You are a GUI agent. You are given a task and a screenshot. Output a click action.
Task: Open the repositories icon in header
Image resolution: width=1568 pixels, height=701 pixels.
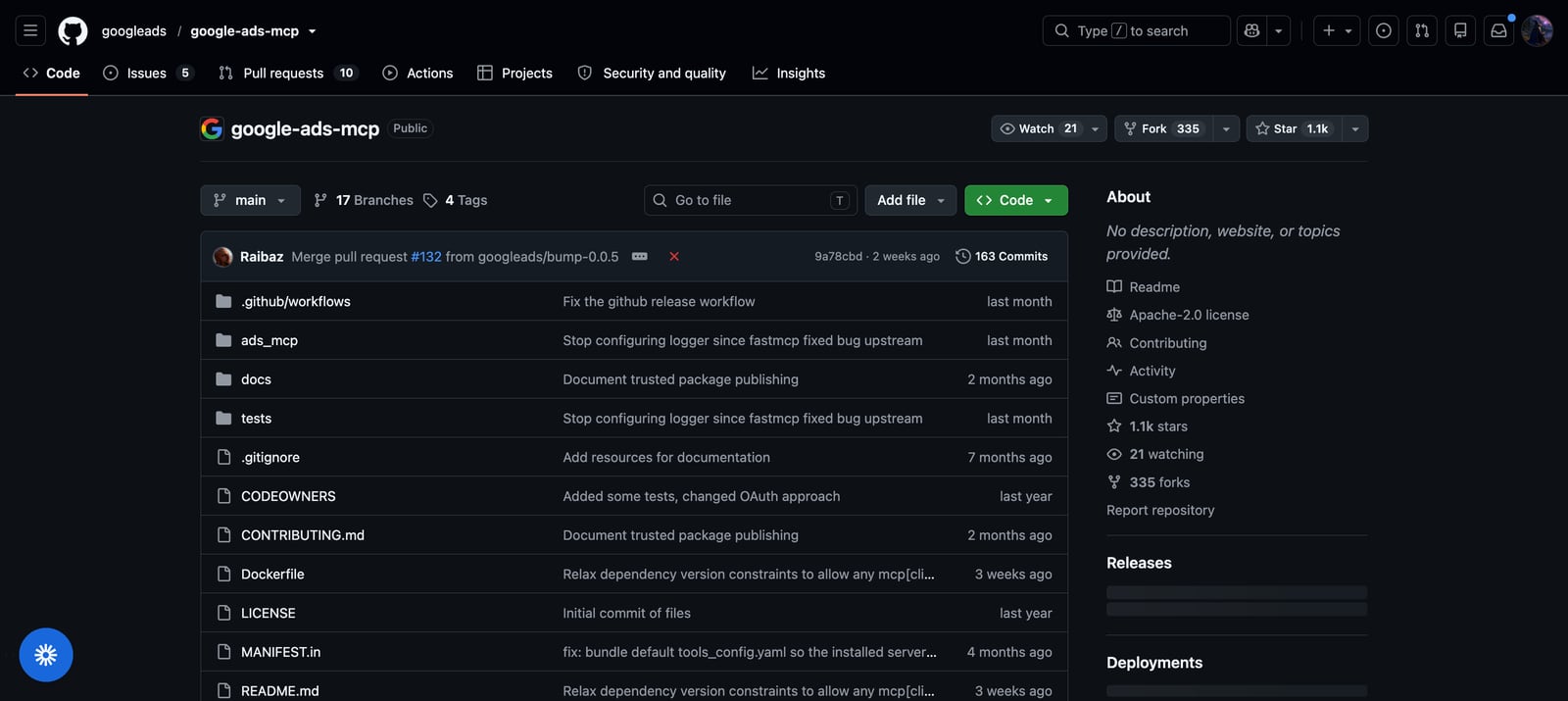tap(1460, 30)
